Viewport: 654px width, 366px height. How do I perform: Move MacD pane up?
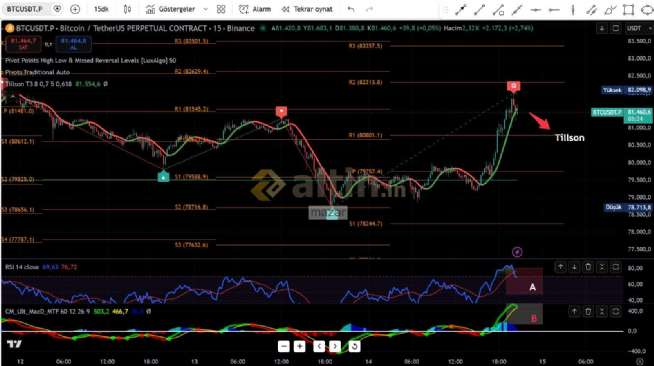pos(574,311)
